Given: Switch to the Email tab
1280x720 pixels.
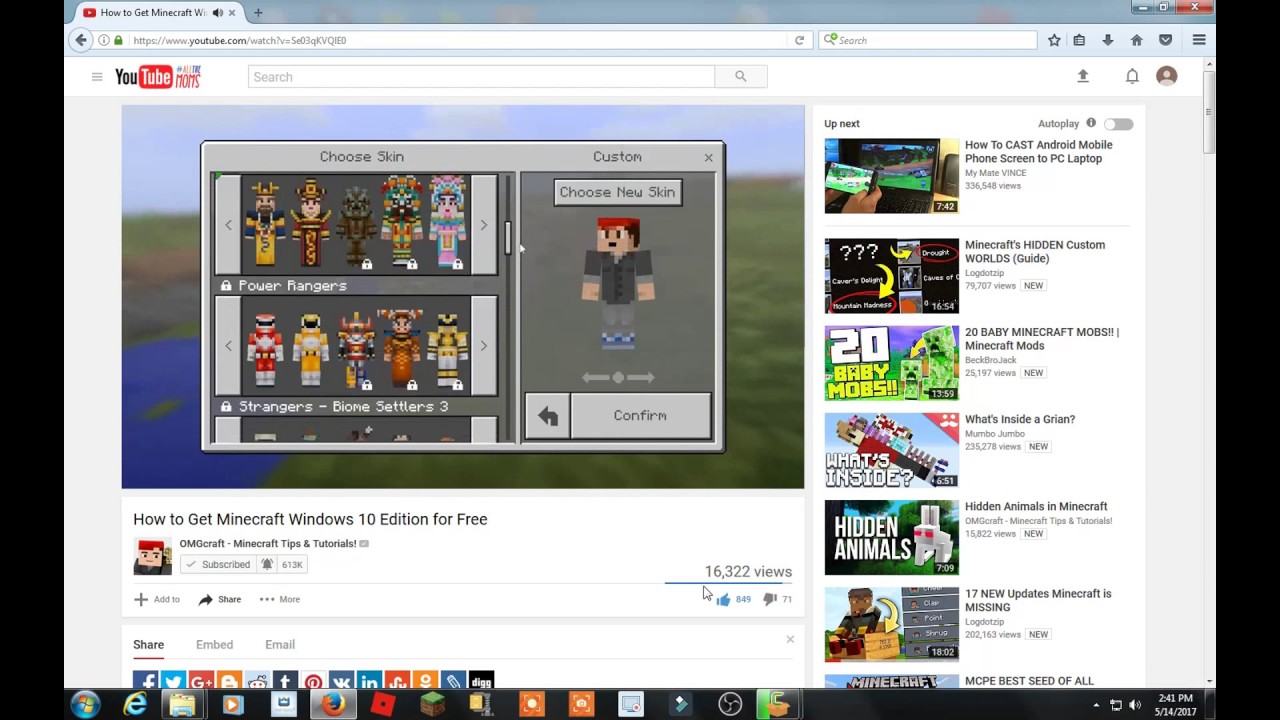Looking at the screenshot, I should point(280,644).
